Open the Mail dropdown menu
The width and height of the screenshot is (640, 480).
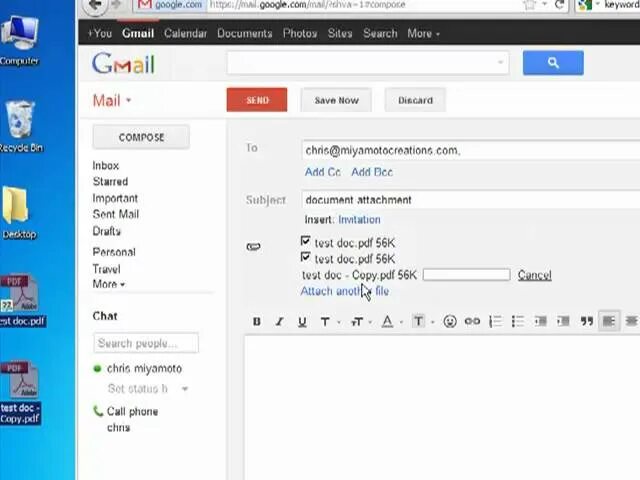112,100
